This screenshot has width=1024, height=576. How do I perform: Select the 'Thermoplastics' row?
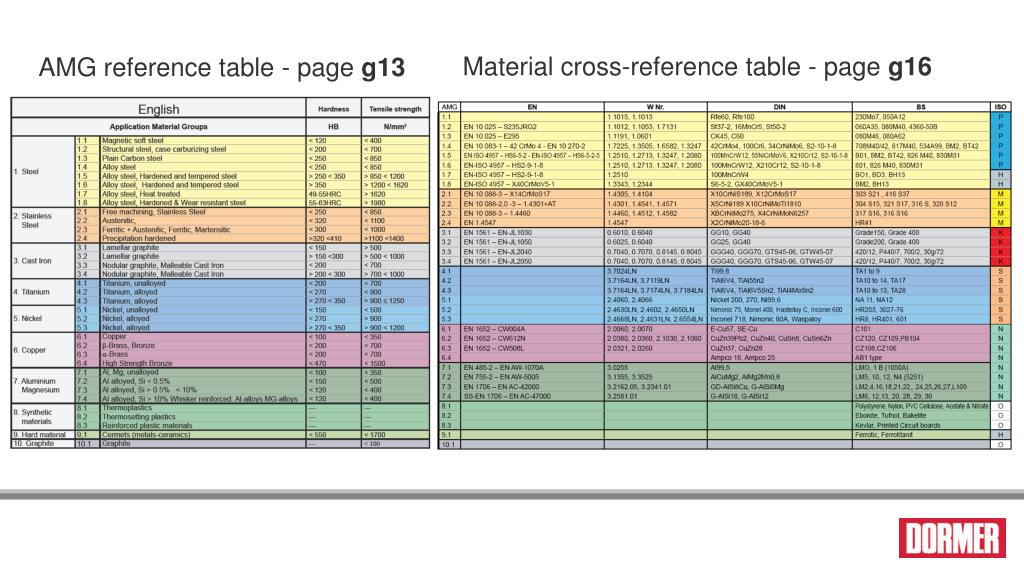click(252, 408)
